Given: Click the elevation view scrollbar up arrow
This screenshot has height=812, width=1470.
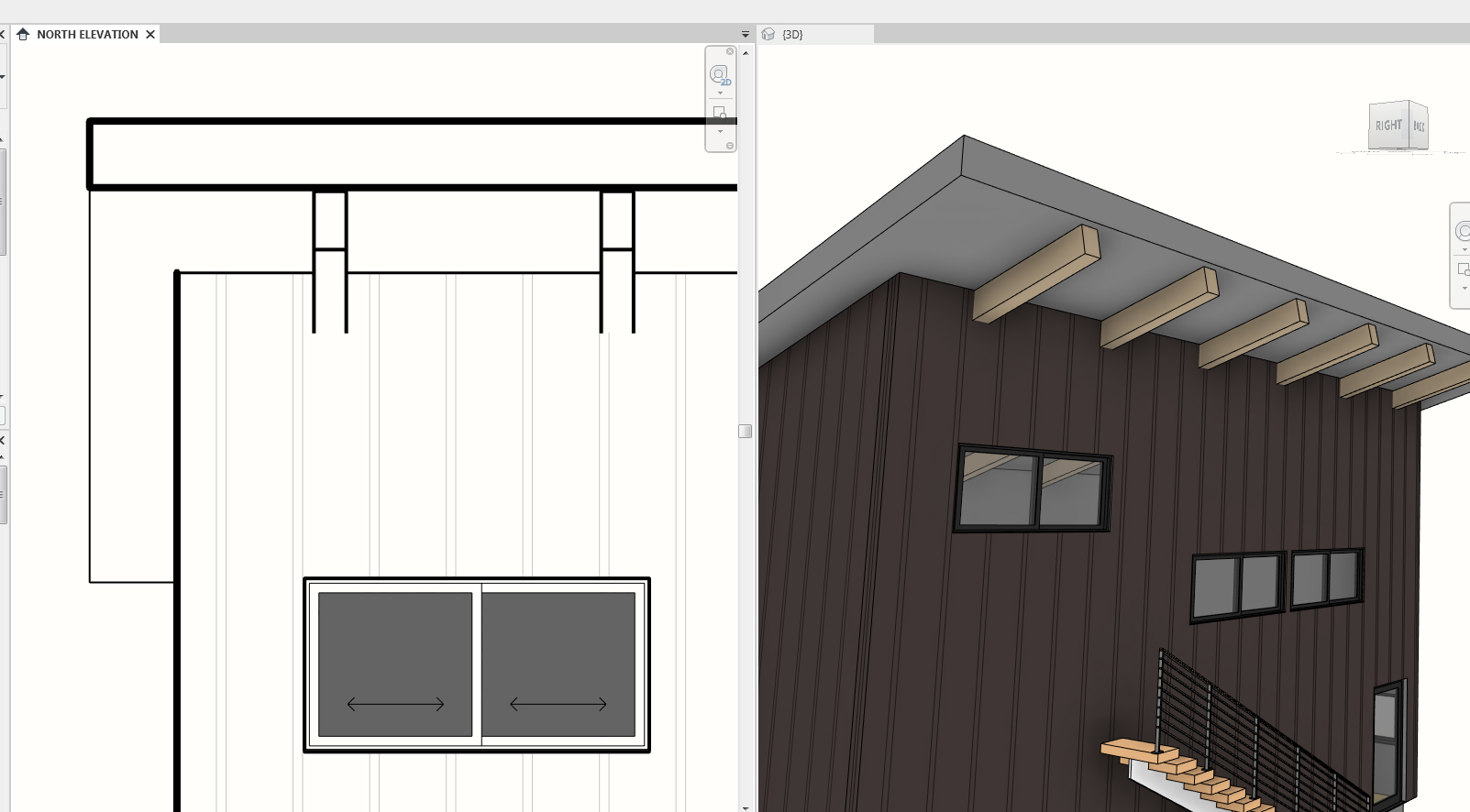Looking at the screenshot, I should (x=746, y=53).
